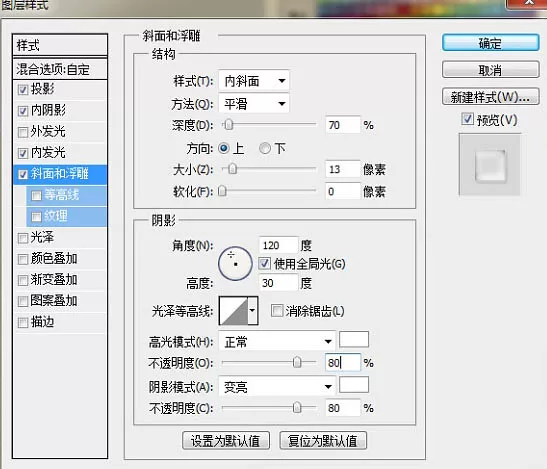Click the shadow opacity value field
Image resolution: width=547 pixels, height=469 pixels.
point(343,408)
